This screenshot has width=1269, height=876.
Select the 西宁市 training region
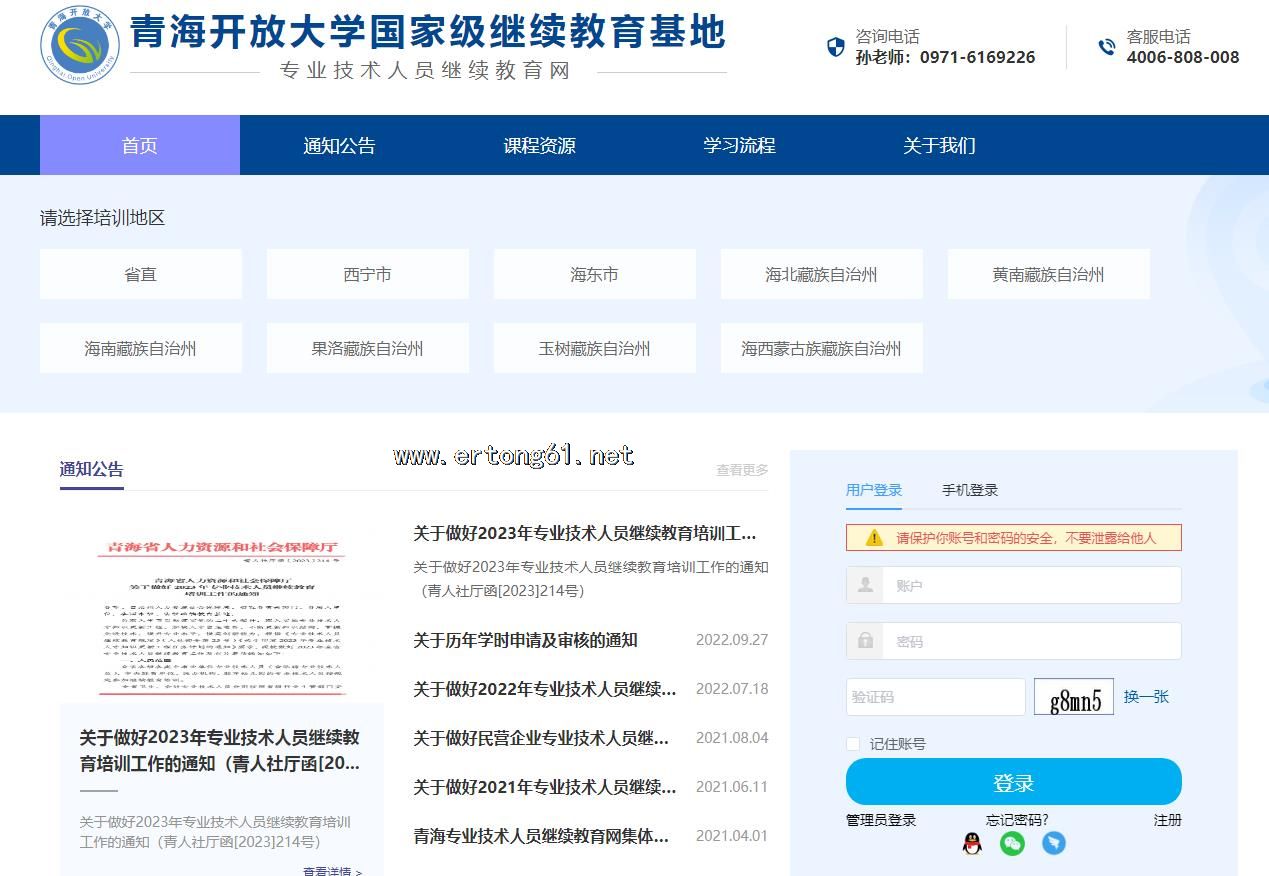(367, 274)
